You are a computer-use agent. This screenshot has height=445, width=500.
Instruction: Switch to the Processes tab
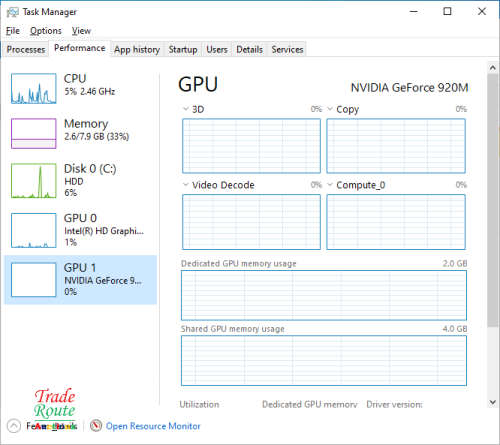[x=26, y=50]
